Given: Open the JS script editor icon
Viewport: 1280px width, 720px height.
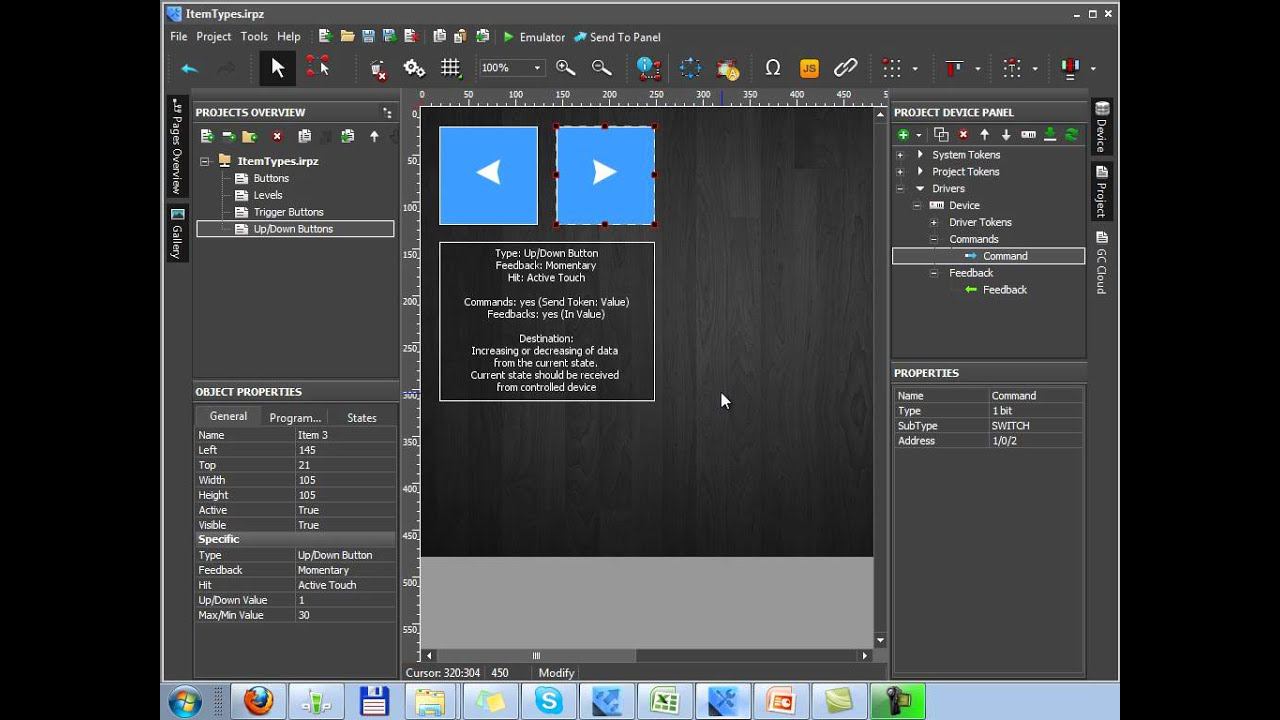Looking at the screenshot, I should coord(809,68).
